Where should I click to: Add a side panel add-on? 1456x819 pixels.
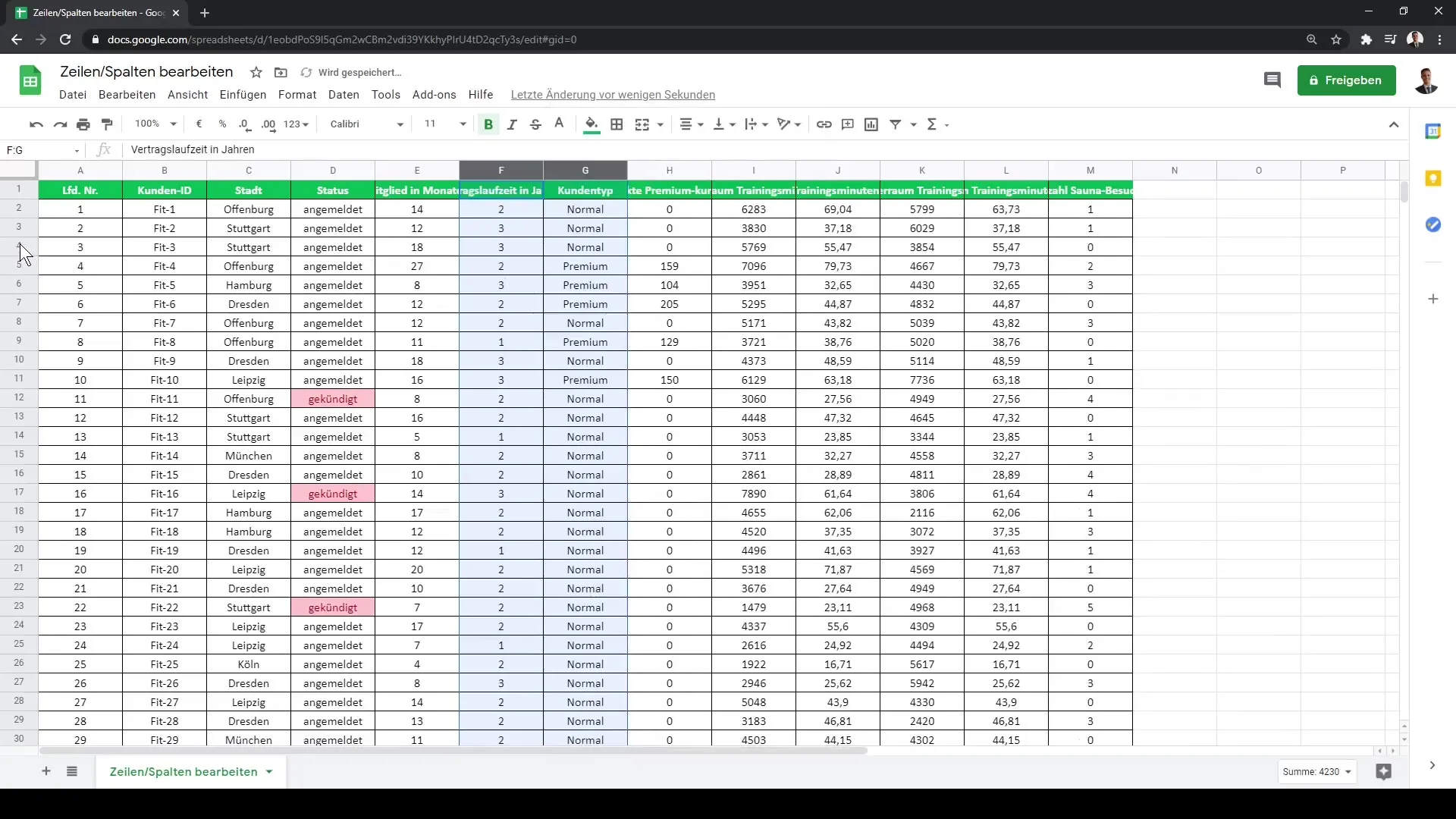[1432, 299]
